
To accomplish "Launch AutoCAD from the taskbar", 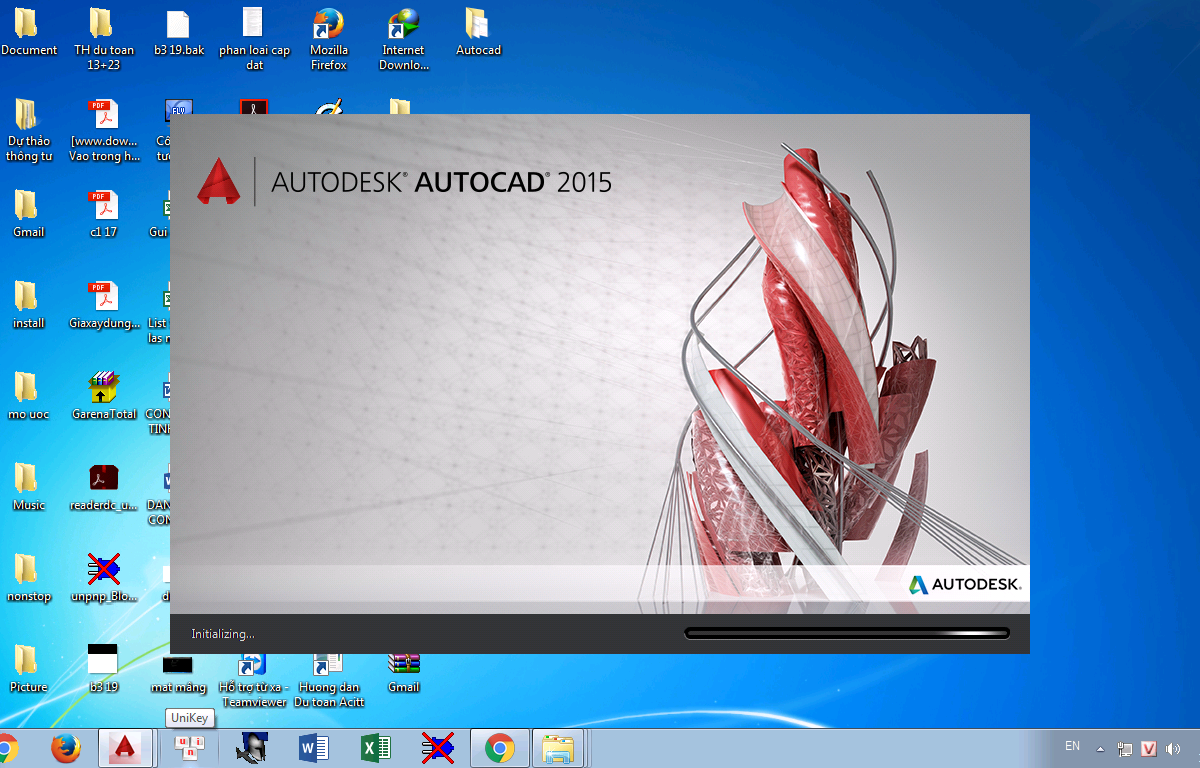I will (x=125, y=748).
